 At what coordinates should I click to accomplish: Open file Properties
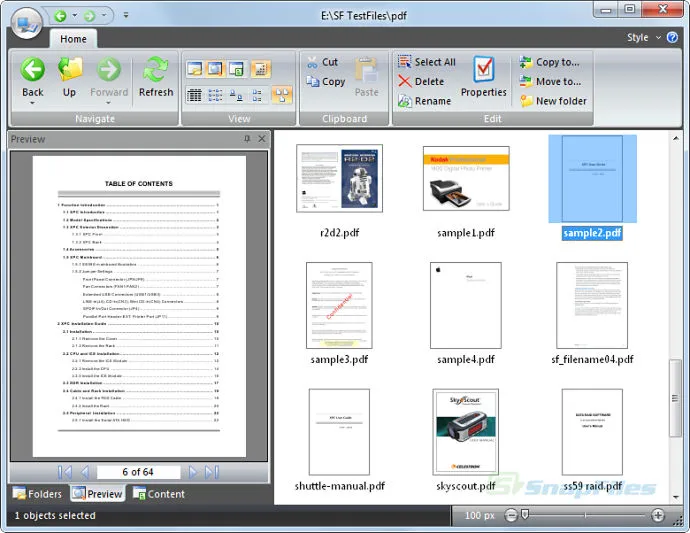(484, 77)
